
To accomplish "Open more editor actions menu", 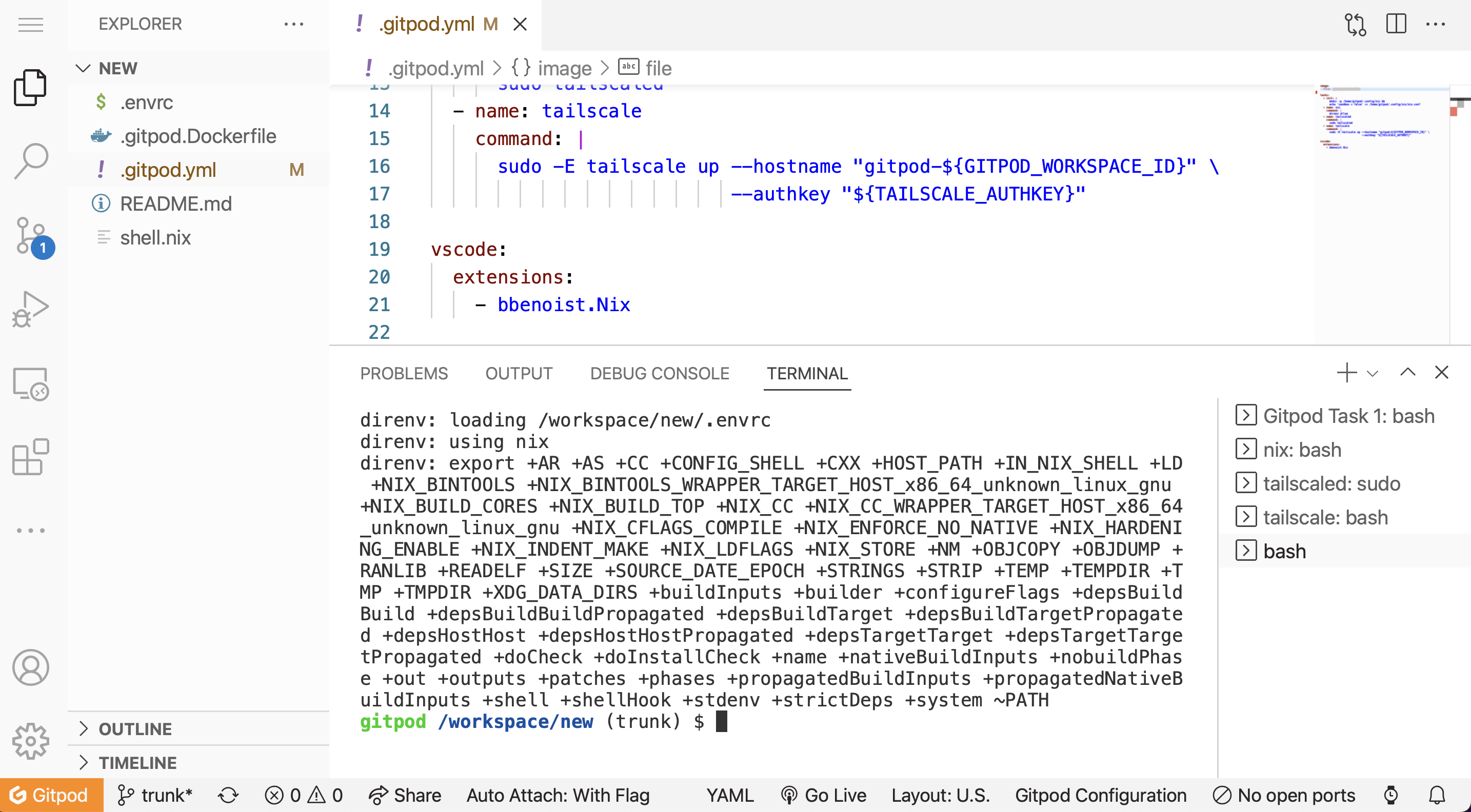I will tap(1436, 24).
